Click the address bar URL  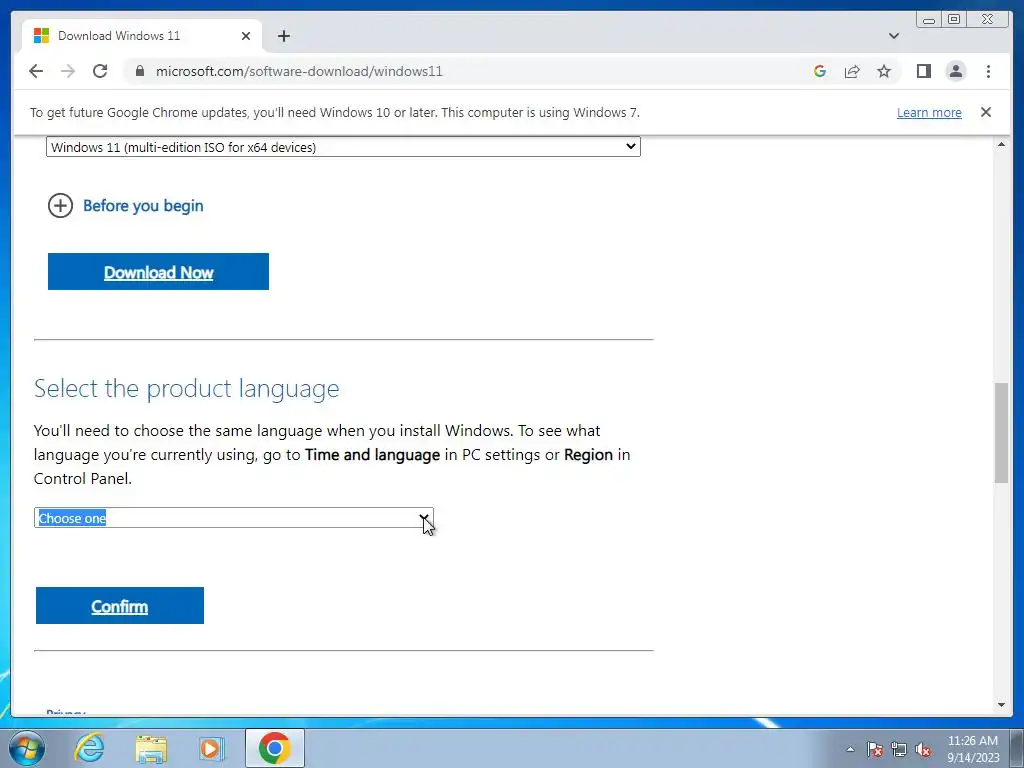299,71
